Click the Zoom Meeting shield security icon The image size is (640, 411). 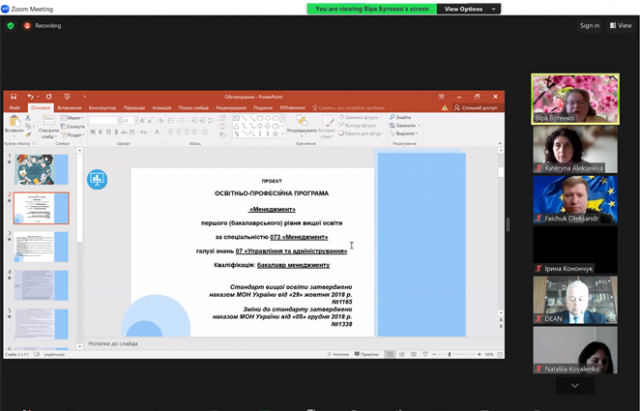click(x=11, y=26)
